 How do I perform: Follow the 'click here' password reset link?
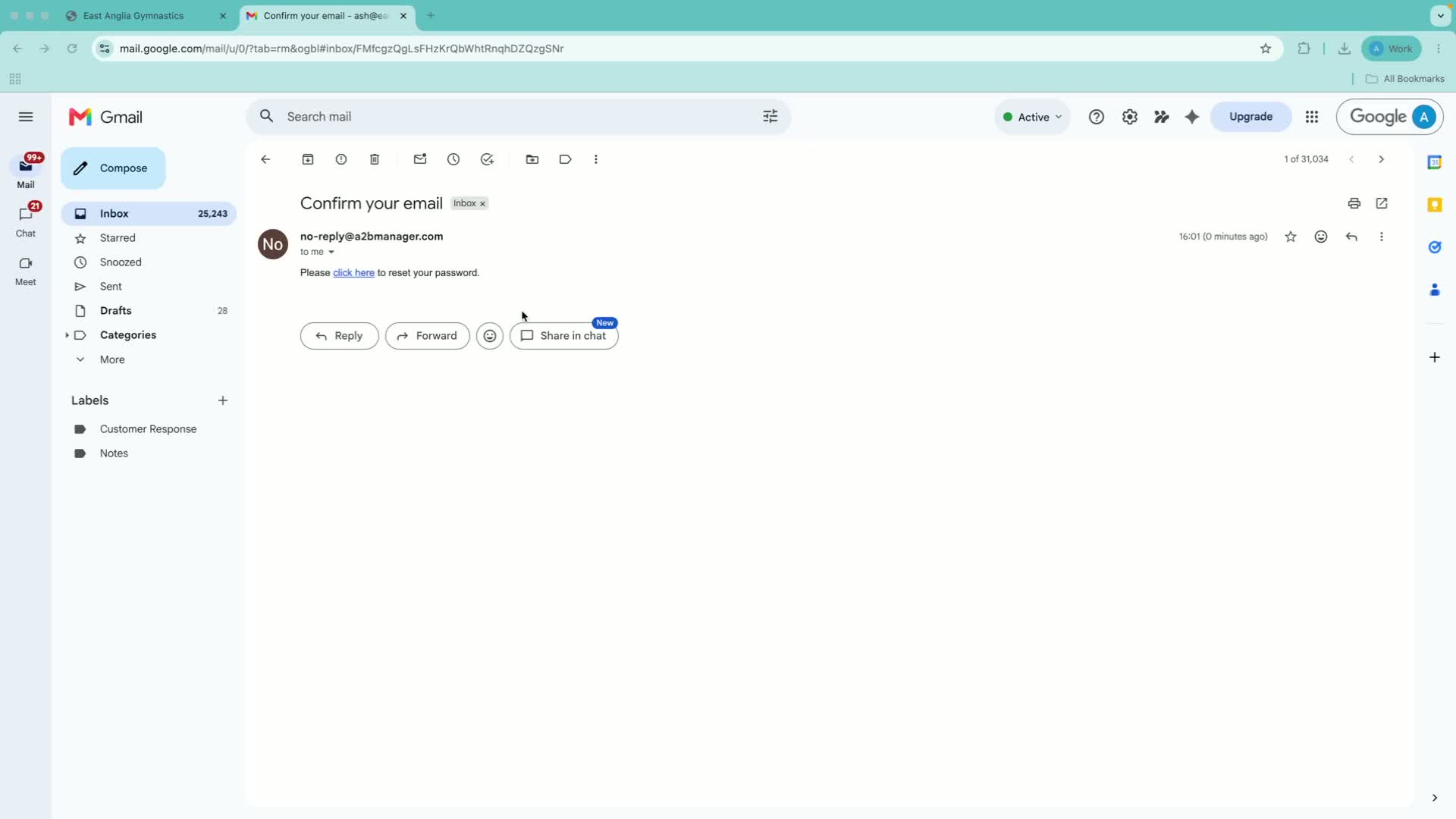[353, 273]
